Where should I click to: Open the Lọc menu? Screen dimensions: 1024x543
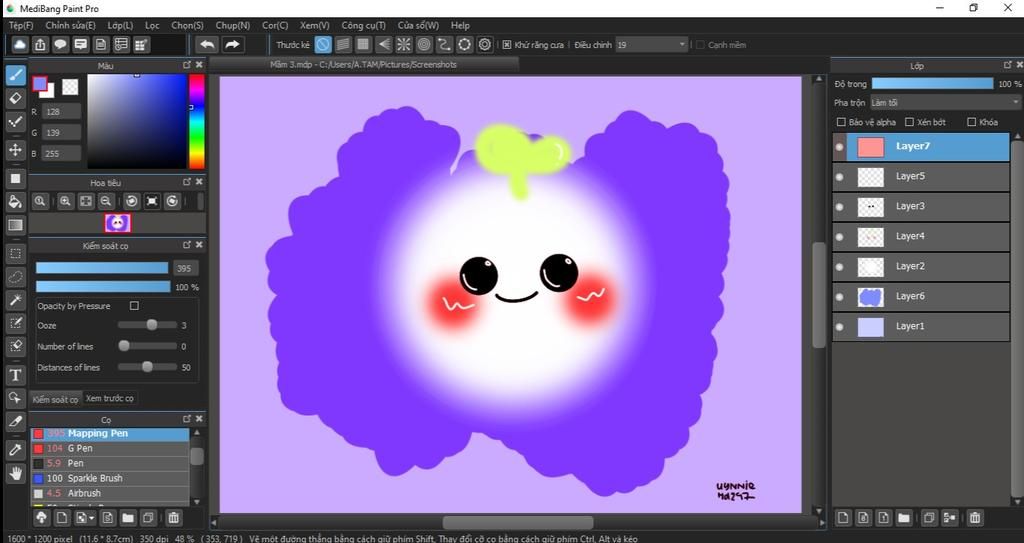[x=152, y=25]
